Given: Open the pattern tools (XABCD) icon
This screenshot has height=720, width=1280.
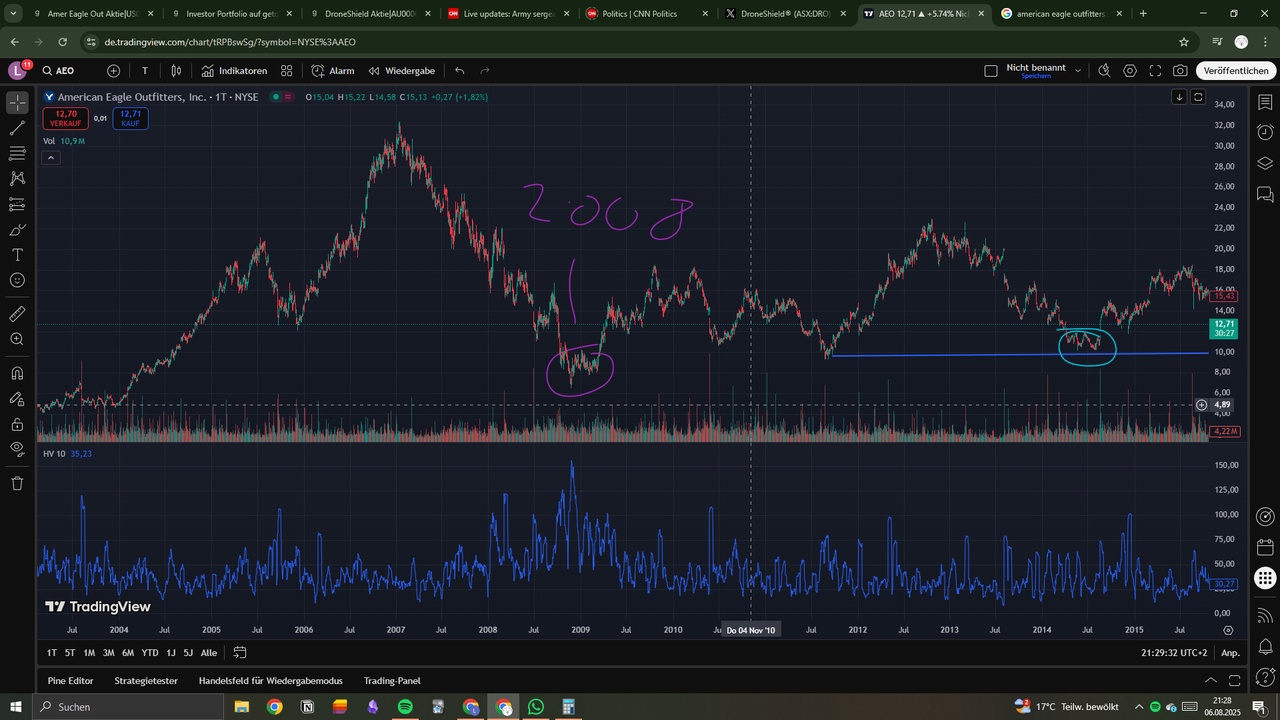Looking at the screenshot, I should [x=17, y=178].
